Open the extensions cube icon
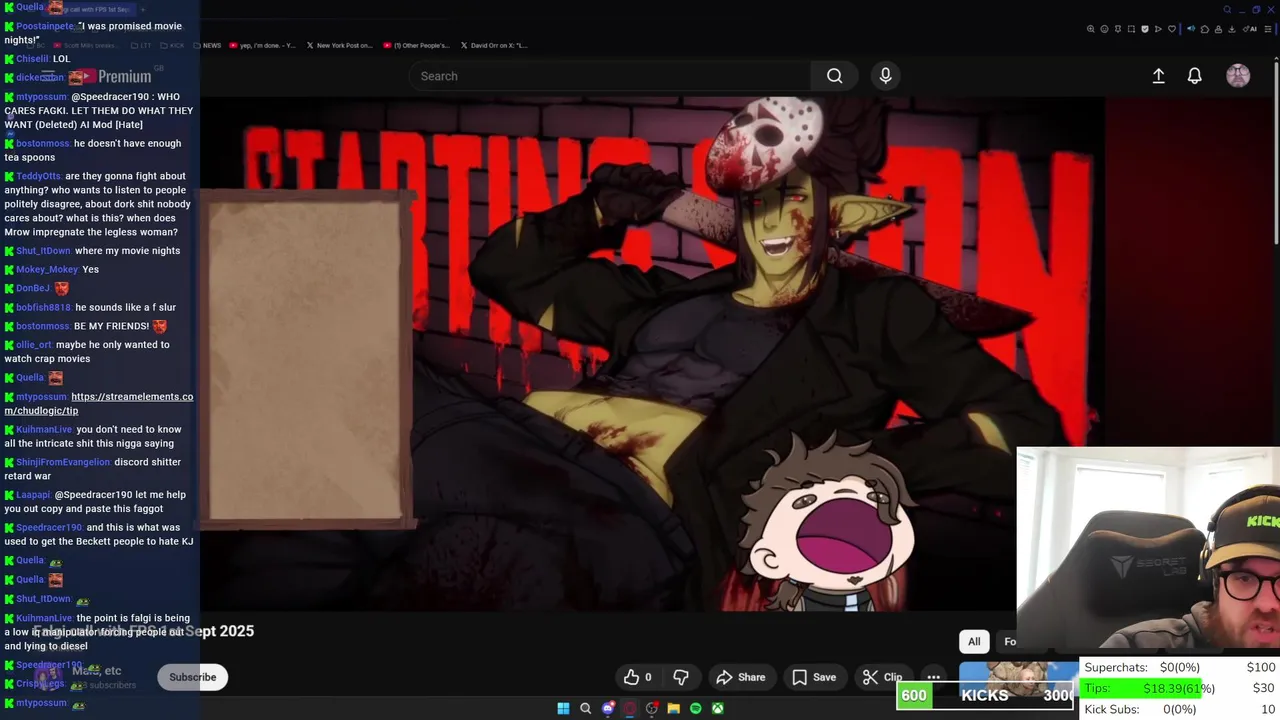The height and width of the screenshot is (720, 1280). (x=1205, y=29)
